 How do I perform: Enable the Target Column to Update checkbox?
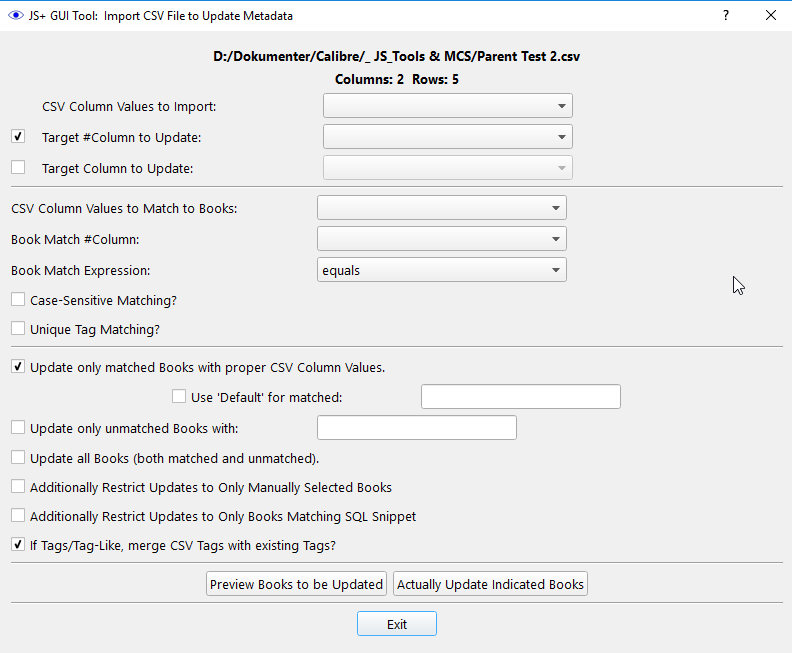tap(18, 167)
